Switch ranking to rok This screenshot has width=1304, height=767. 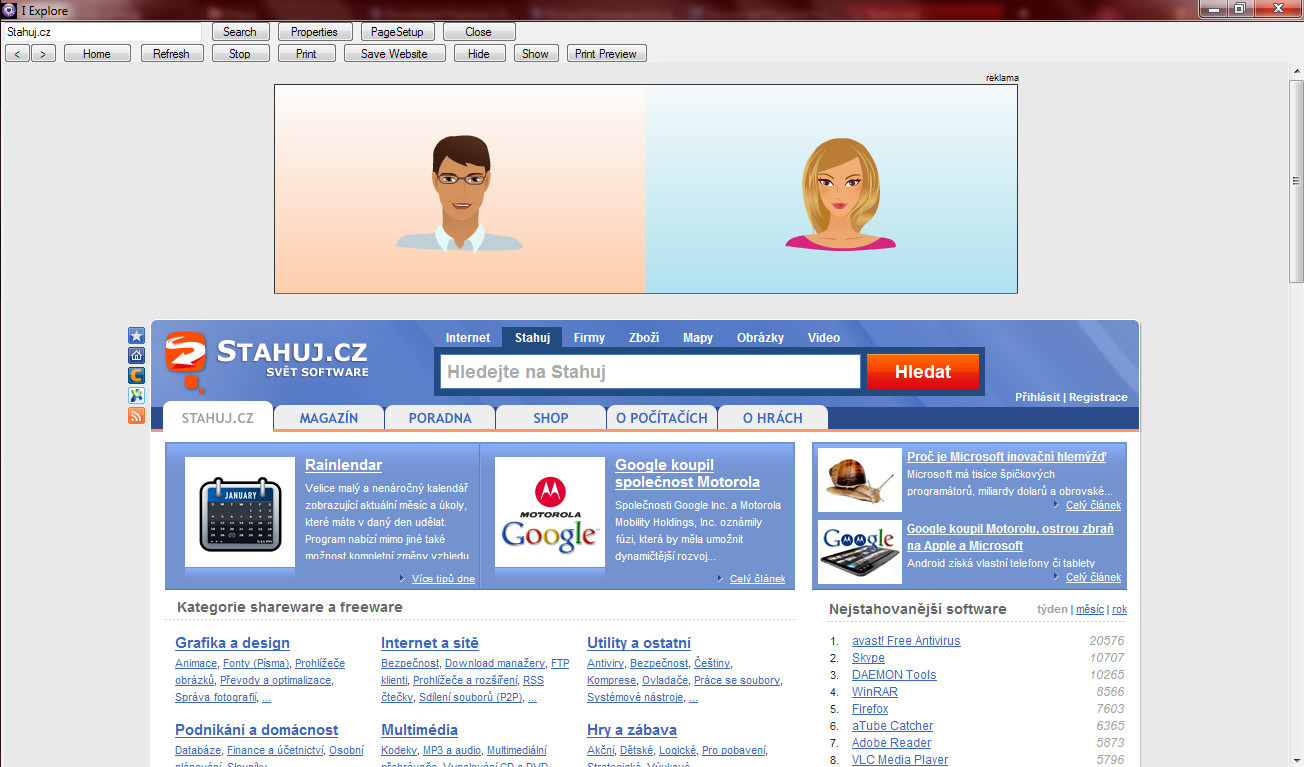[x=1119, y=609]
